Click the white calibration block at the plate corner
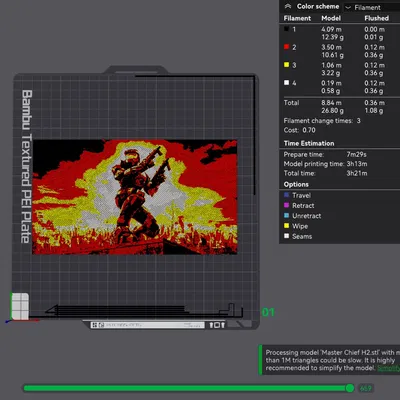The height and width of the screenshot is (400, 400). (x=20, y=306)
